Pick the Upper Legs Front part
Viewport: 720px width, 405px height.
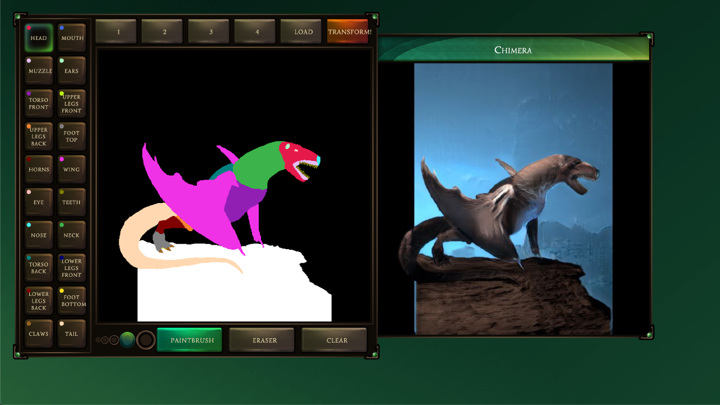[x=72, y=103]
